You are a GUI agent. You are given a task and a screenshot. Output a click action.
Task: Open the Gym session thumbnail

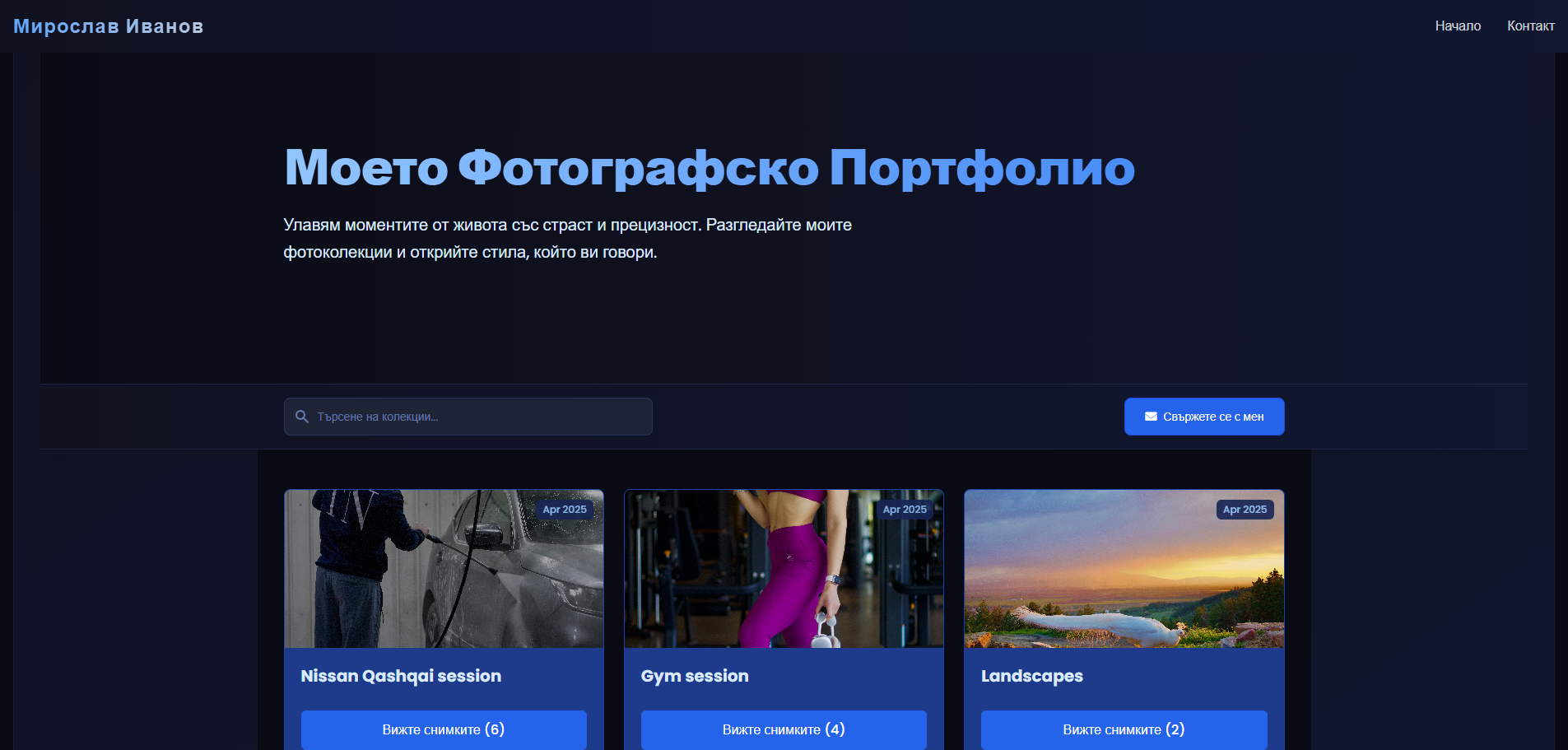pyautogui.click(x=784, y=569)
